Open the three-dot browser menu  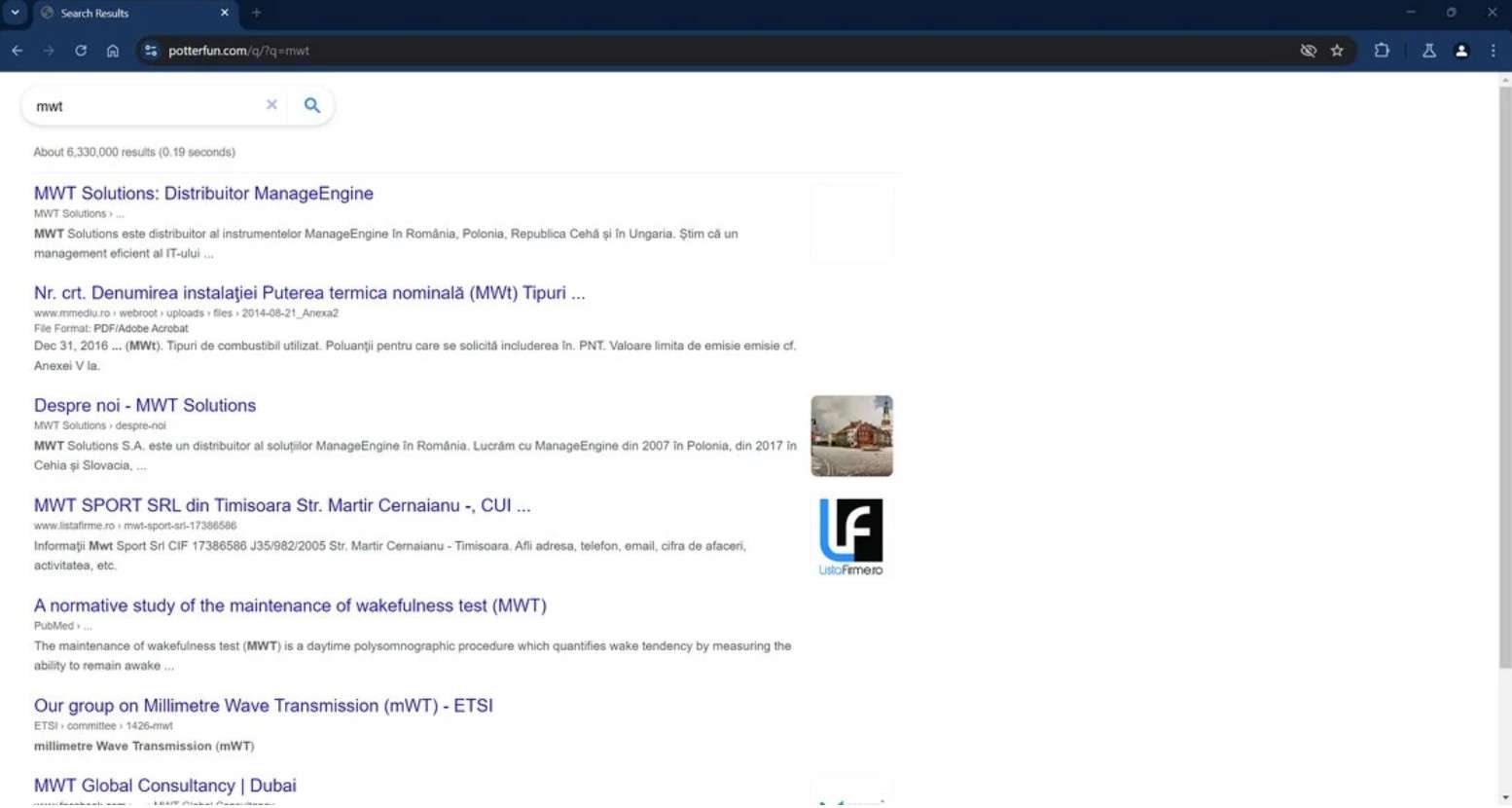pos(1495,51)
